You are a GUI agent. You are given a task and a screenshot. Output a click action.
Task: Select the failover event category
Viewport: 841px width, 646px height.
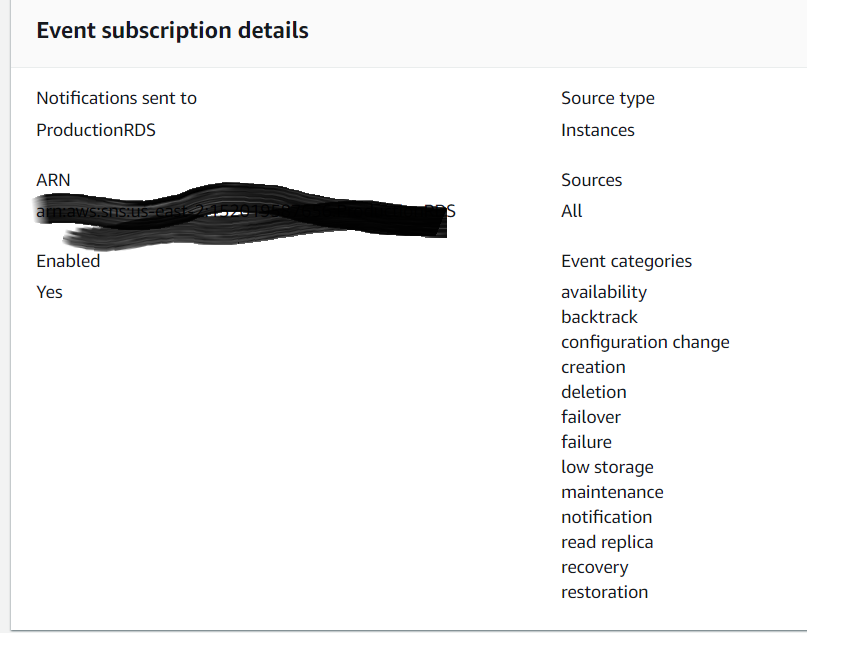click(x=591, y=417)
